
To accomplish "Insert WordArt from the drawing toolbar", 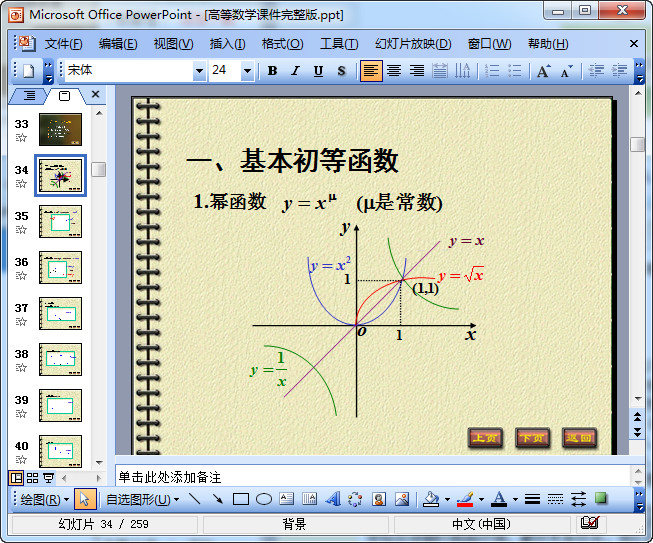I will point(333,499).
